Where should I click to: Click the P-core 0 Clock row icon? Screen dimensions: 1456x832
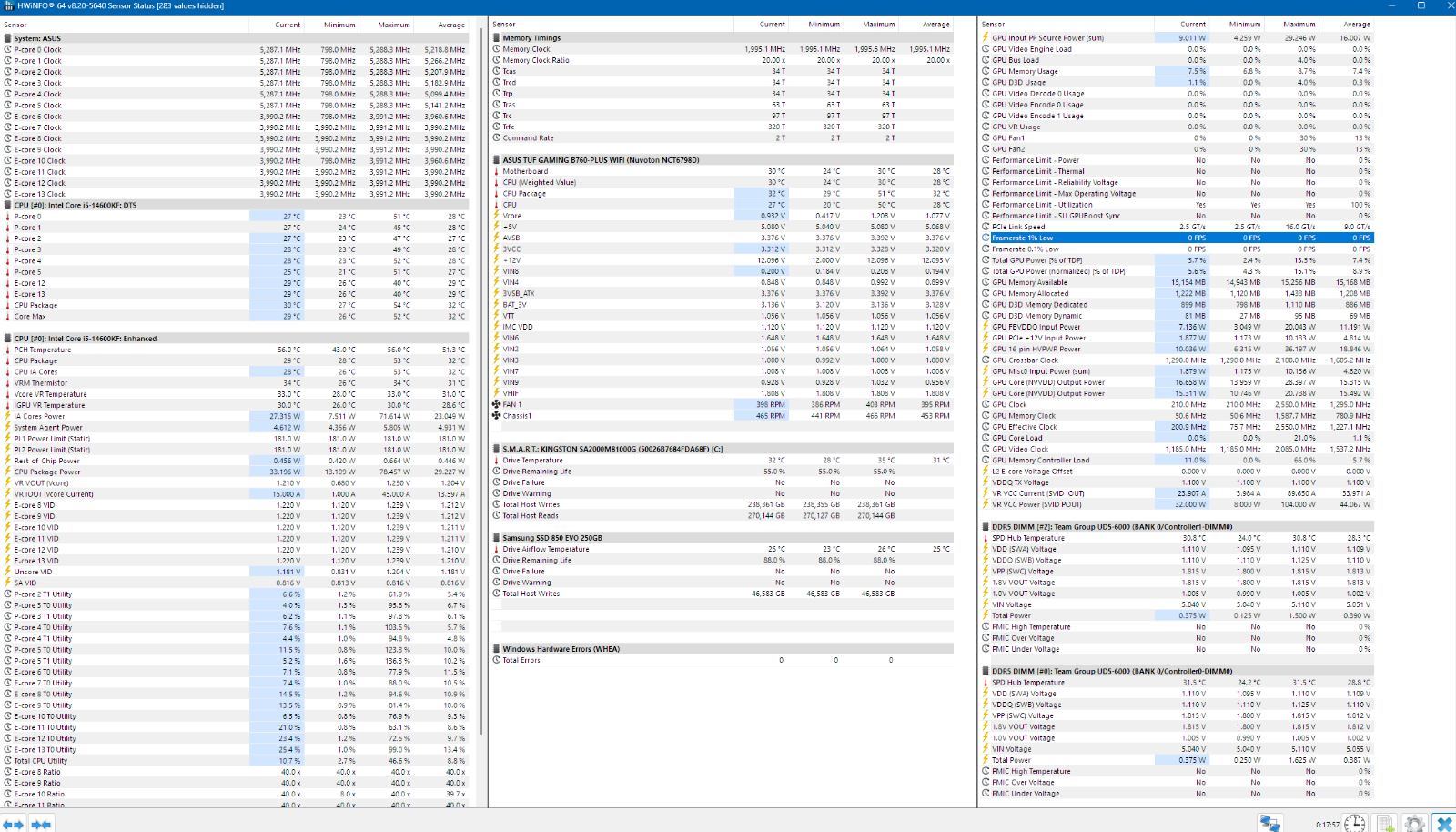pyautogui.click(x=8, y=50)
